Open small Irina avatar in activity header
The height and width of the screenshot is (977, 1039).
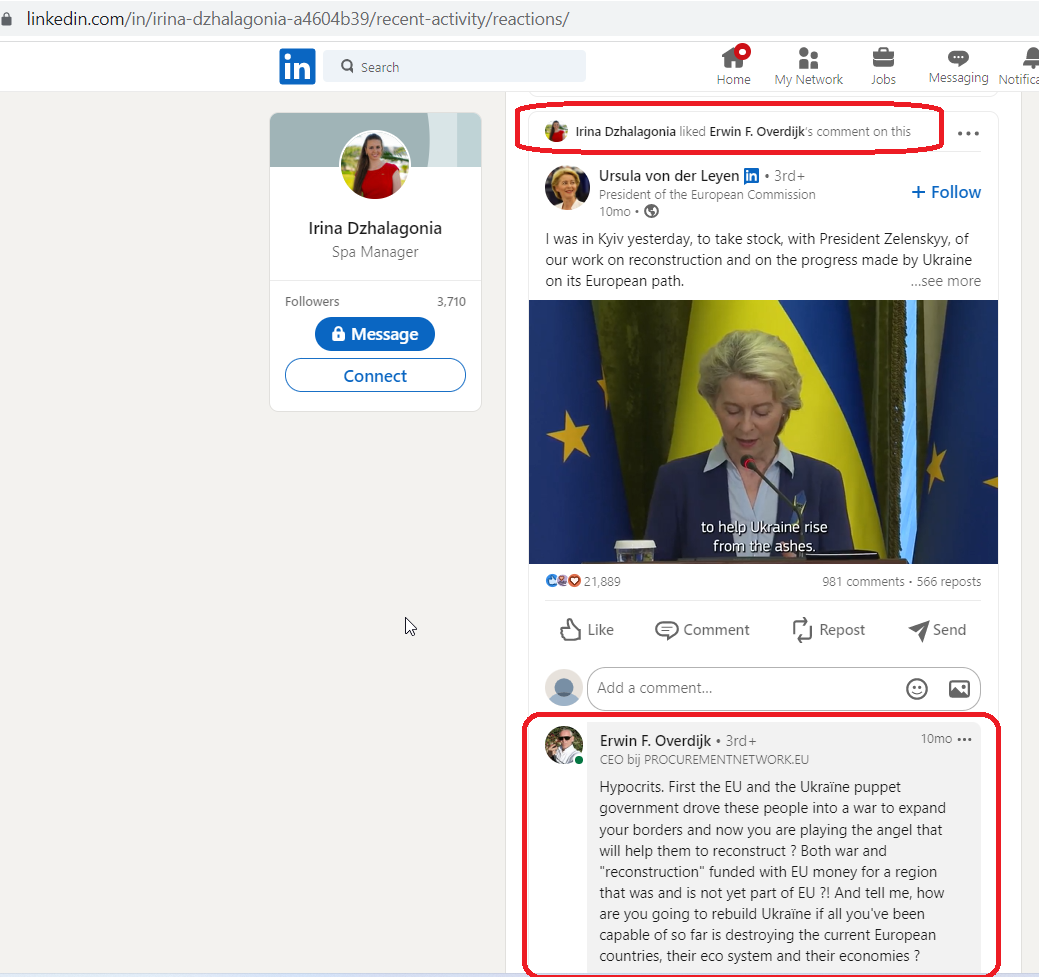(x=557, y=131)
